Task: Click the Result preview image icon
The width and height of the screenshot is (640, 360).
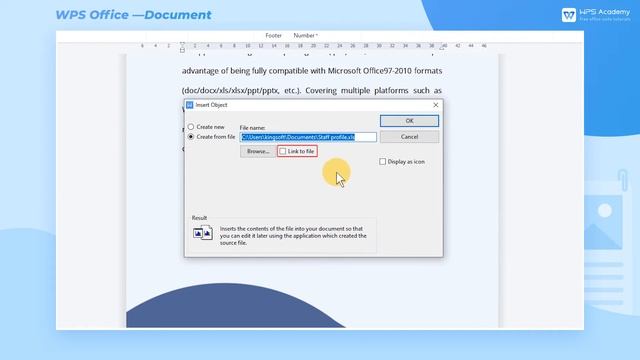Action: pos(203,233)
